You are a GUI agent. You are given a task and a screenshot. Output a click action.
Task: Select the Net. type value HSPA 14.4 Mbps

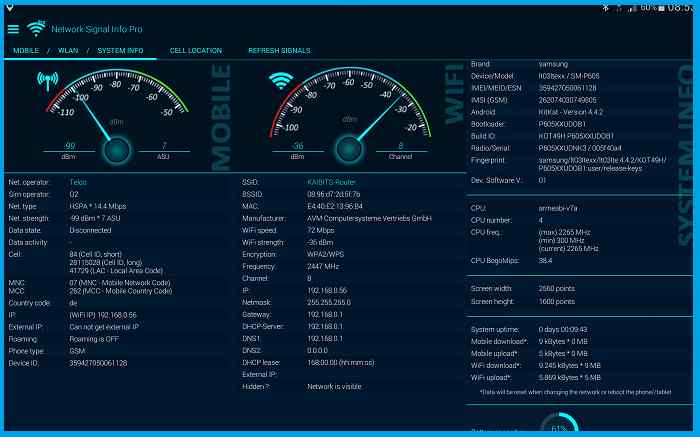[98, 206]
